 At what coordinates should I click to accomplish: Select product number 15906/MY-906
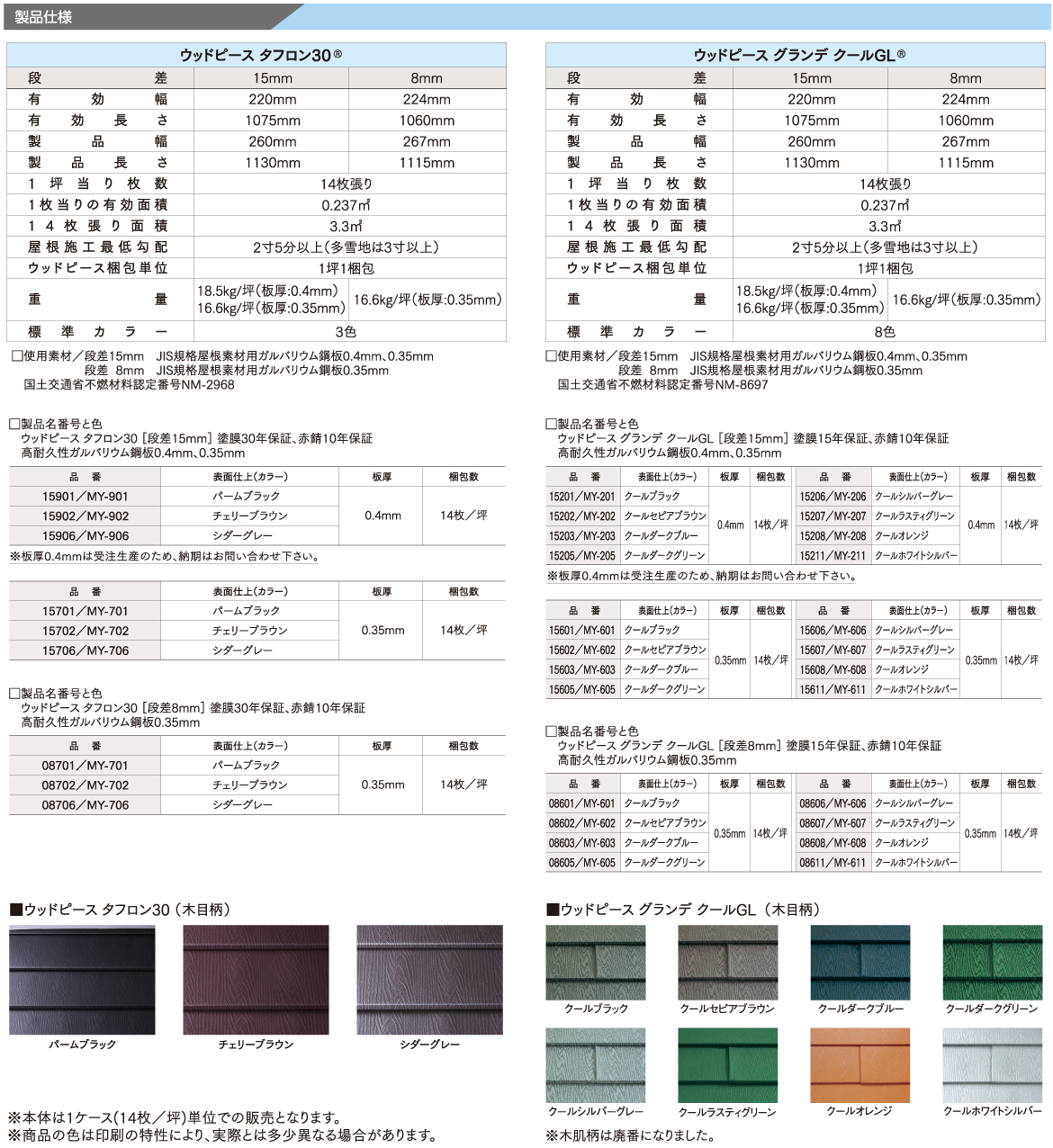(85, 536)
